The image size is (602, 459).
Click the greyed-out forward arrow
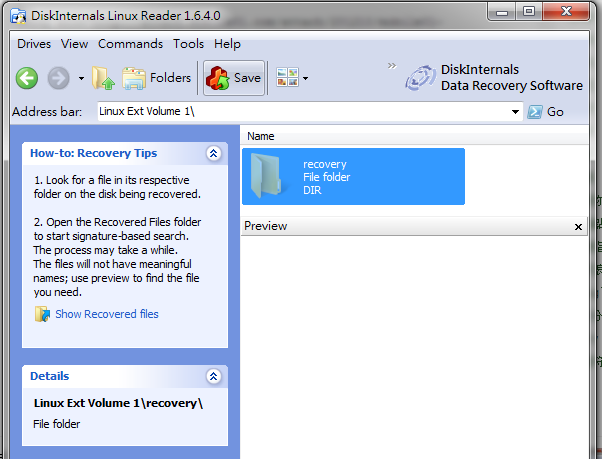(58, 78)
